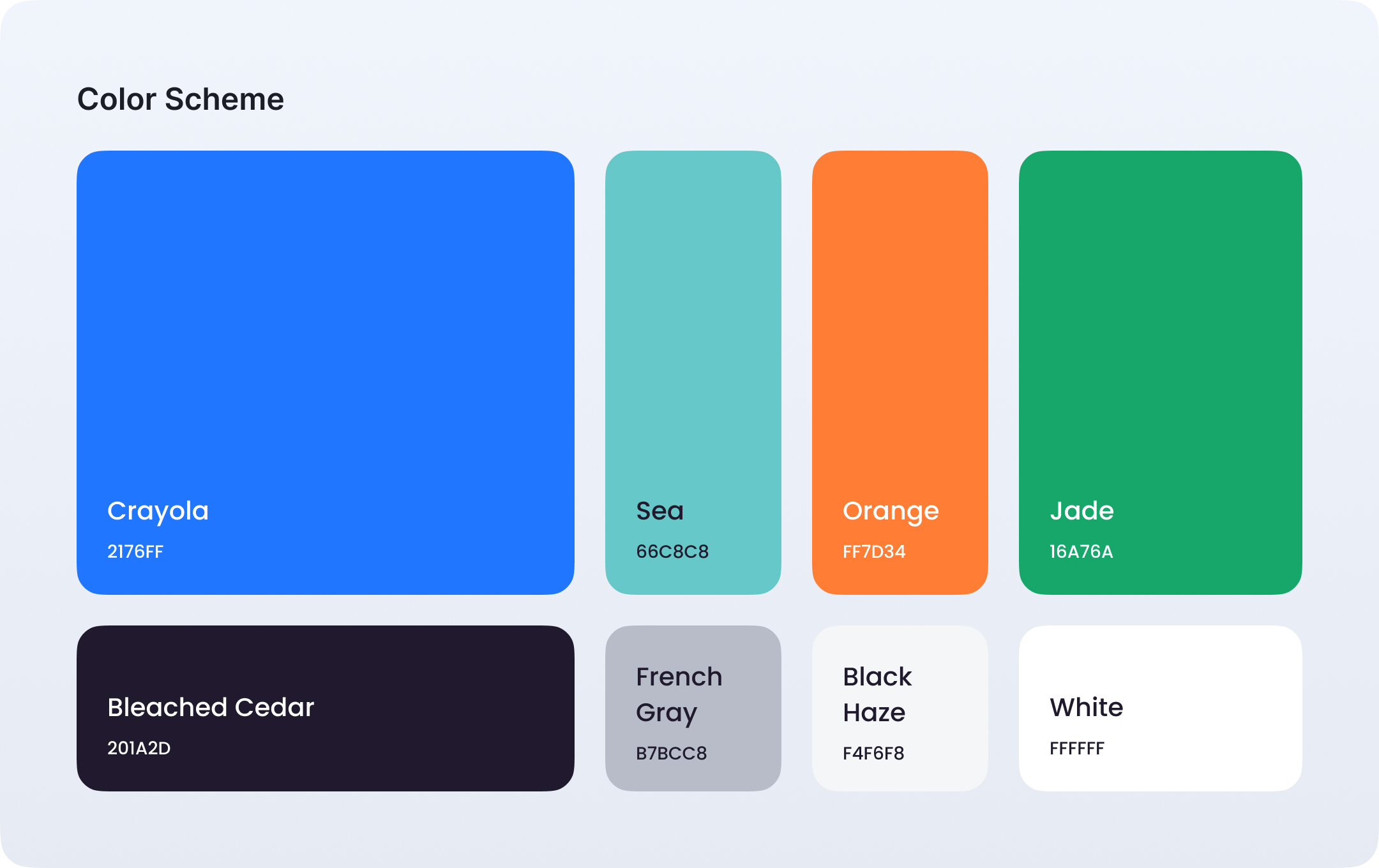Click the Bleached Cedar name text
The height and width of the screenshot is (868, 1379).
point(211,707)
